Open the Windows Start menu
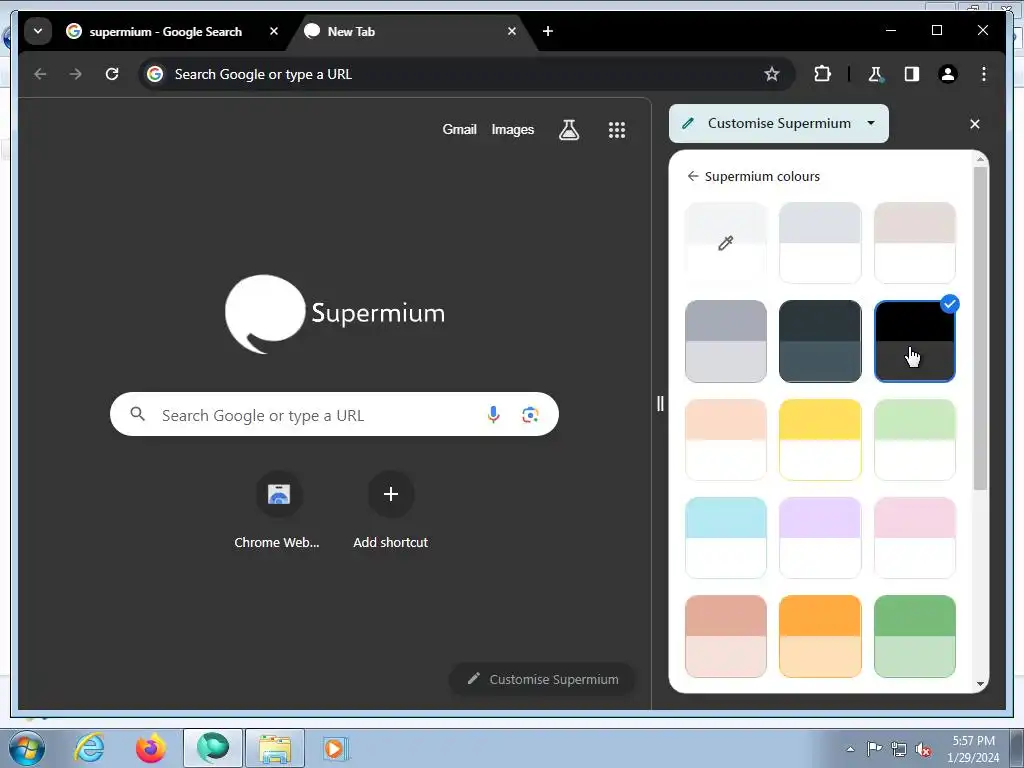This screenshot has height=768, width=1024. pyautogui.click(x=27, y=748)
